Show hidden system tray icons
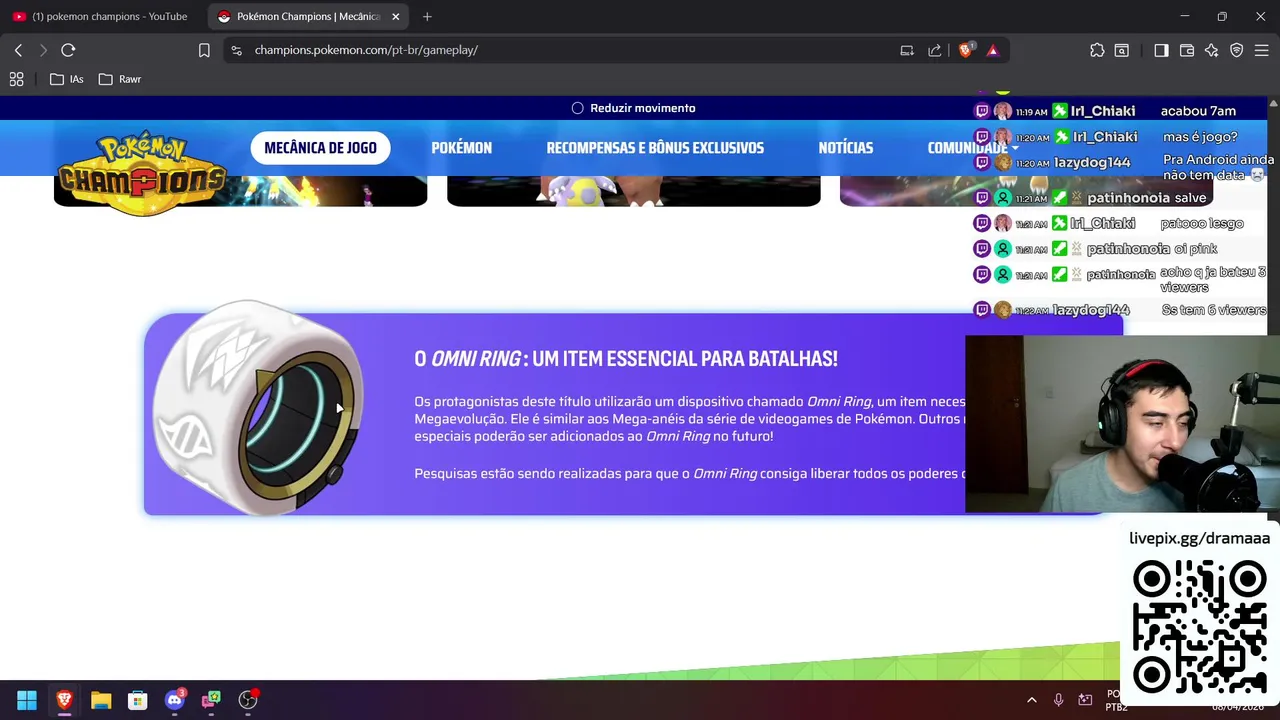The width and height of the screenshot is (1280, 720). point(1032,700)
